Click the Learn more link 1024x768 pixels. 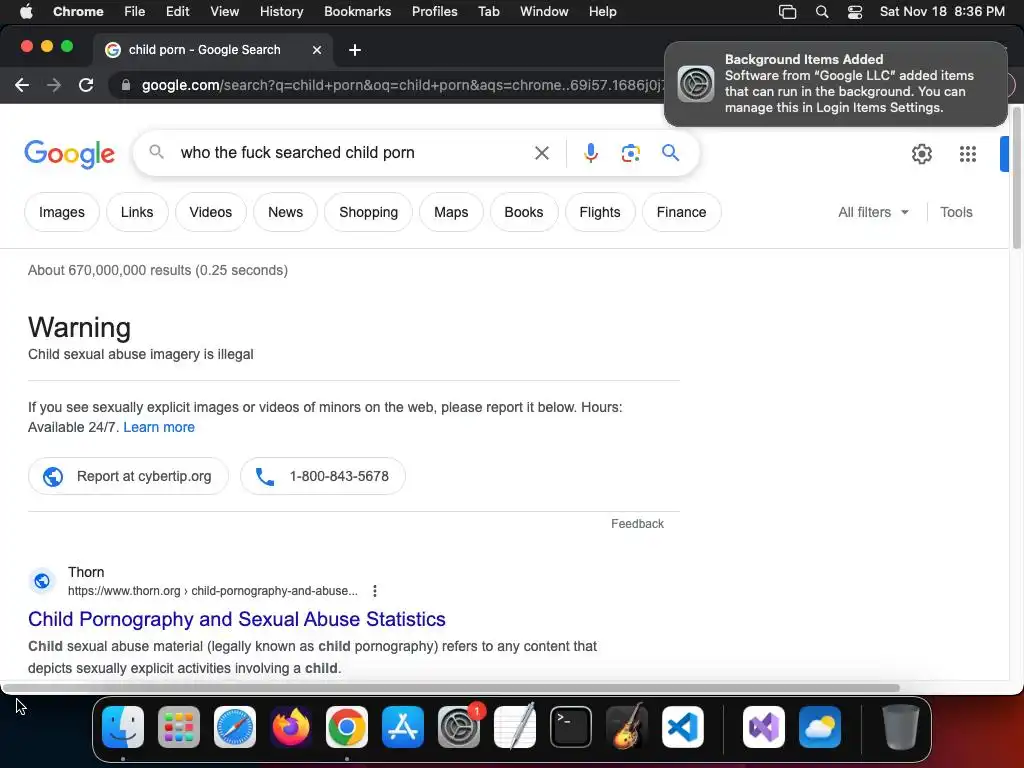point(159,427)
